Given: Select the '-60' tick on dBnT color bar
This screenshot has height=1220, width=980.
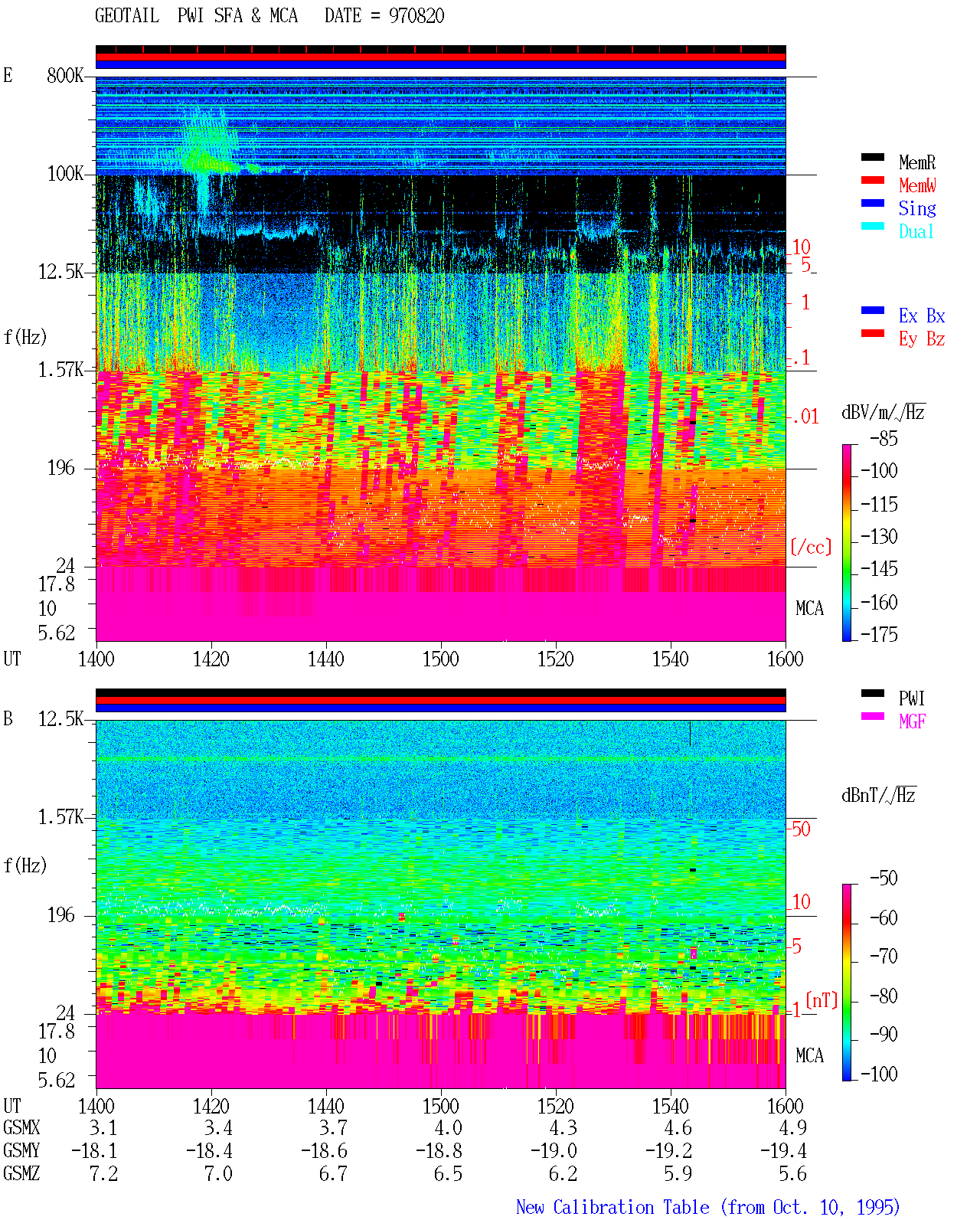Looking at the screenshot, I should [x=884, y=917].
